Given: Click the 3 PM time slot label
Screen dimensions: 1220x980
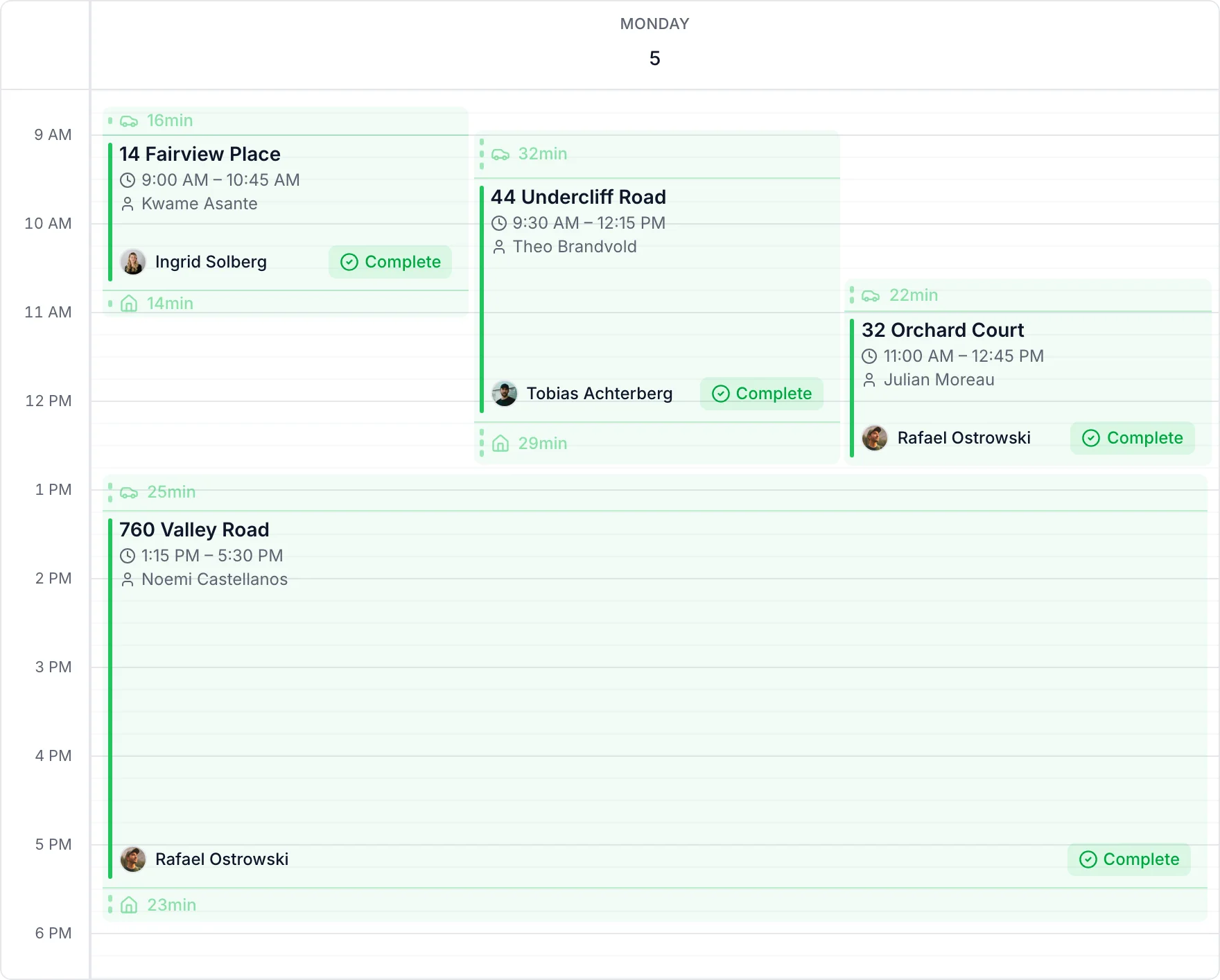Looking at the screenshot, I should (x=53, y=667).
